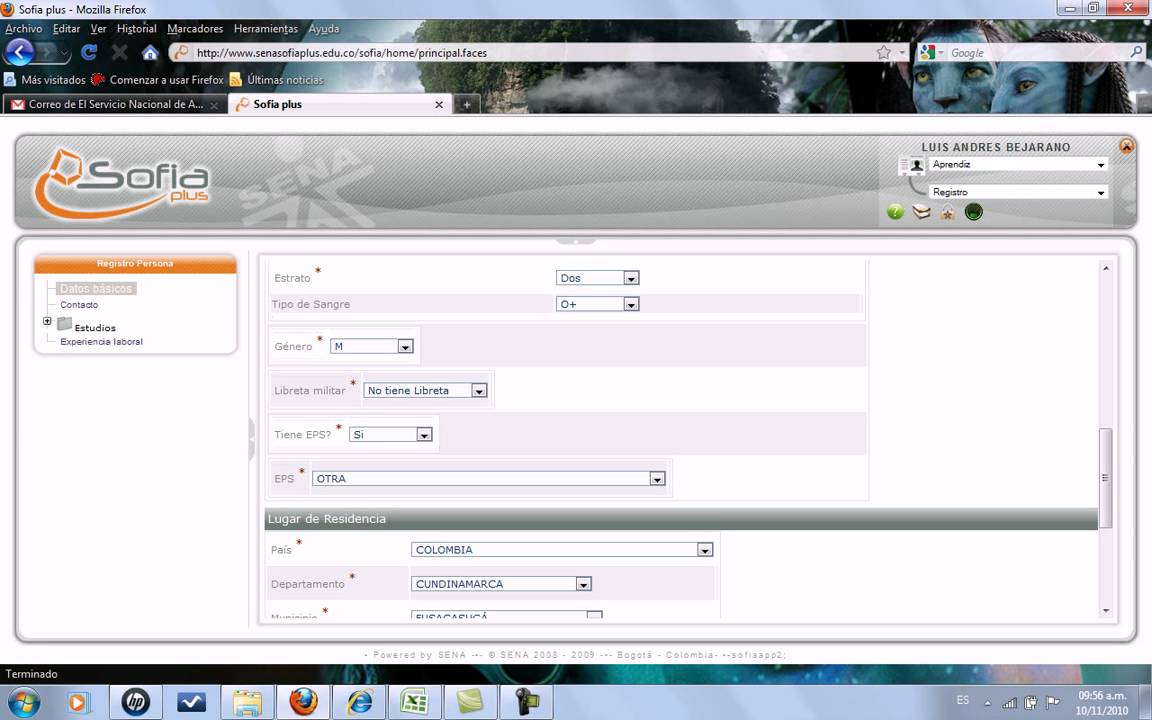
Task: Click network signal tray icon
Action: coord(1009,703)
